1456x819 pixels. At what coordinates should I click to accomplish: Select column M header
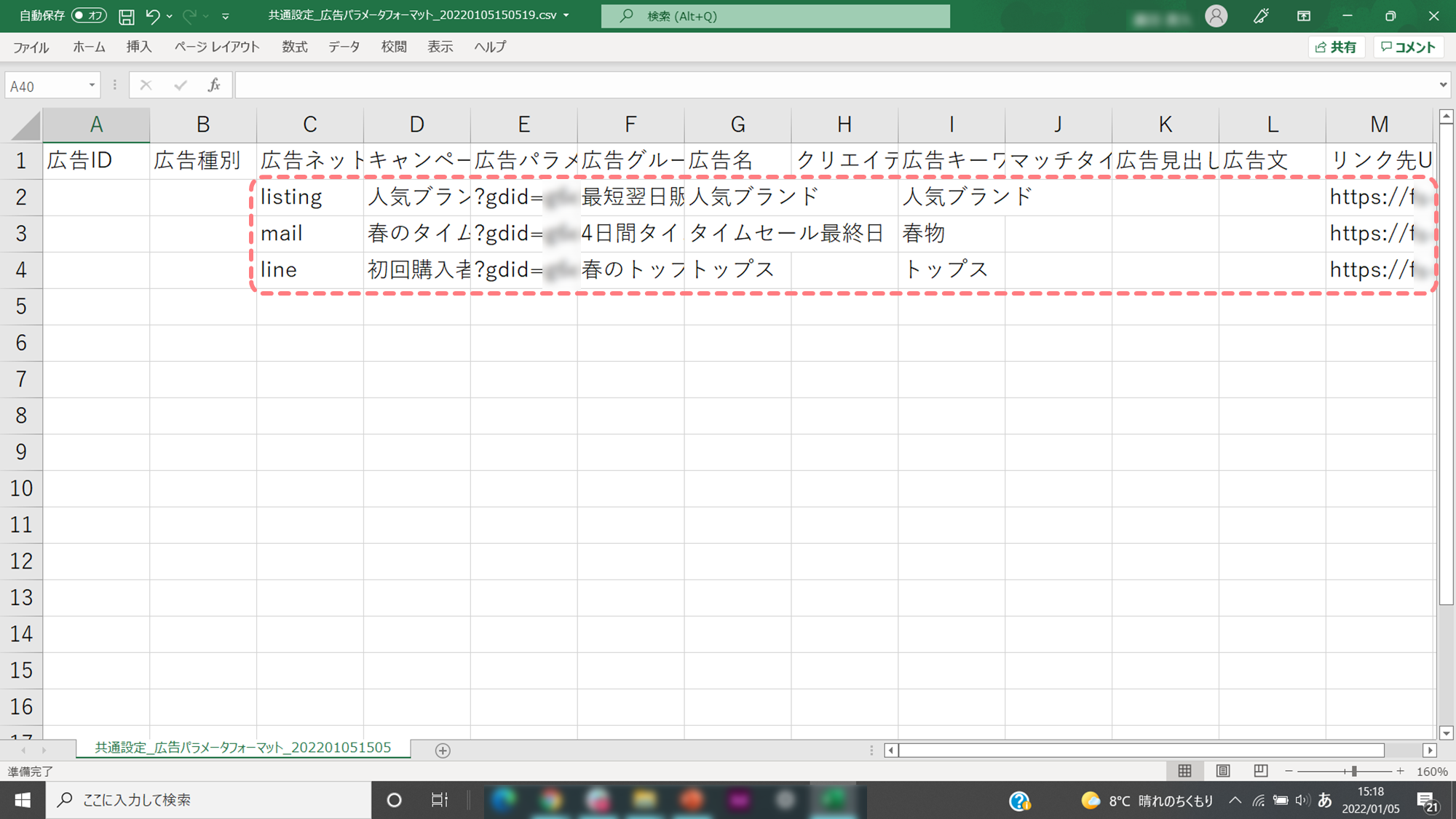(x=1380, y=124)
